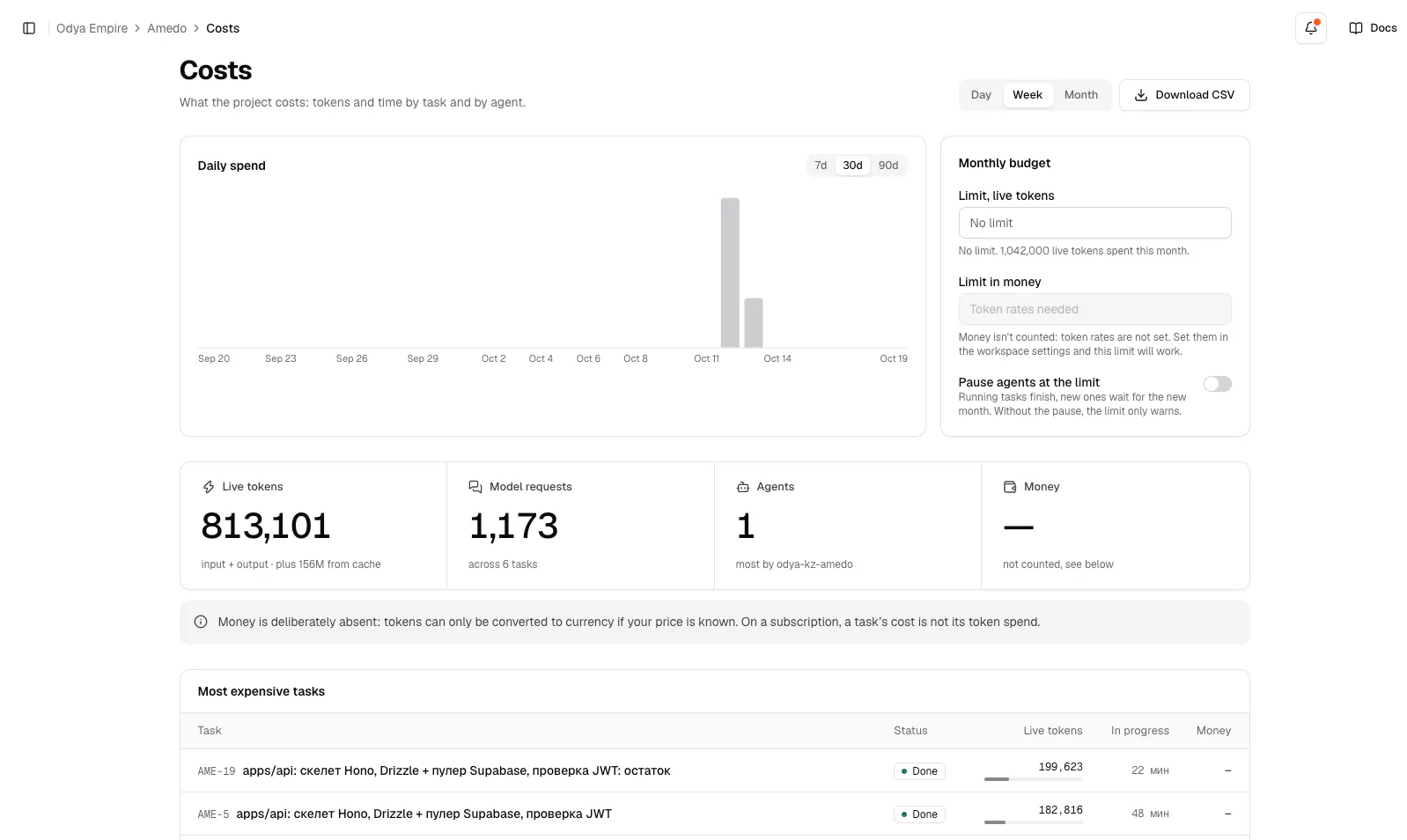The height and width of the screenshot is (840, 1407).
Task: Enable Pause agents at the limit
Action: coord(1217,384)
